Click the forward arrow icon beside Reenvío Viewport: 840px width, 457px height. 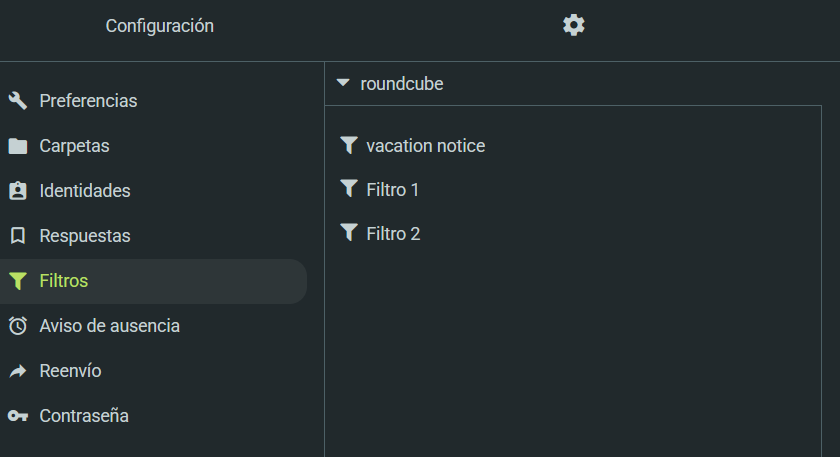[x=18, y=371]
